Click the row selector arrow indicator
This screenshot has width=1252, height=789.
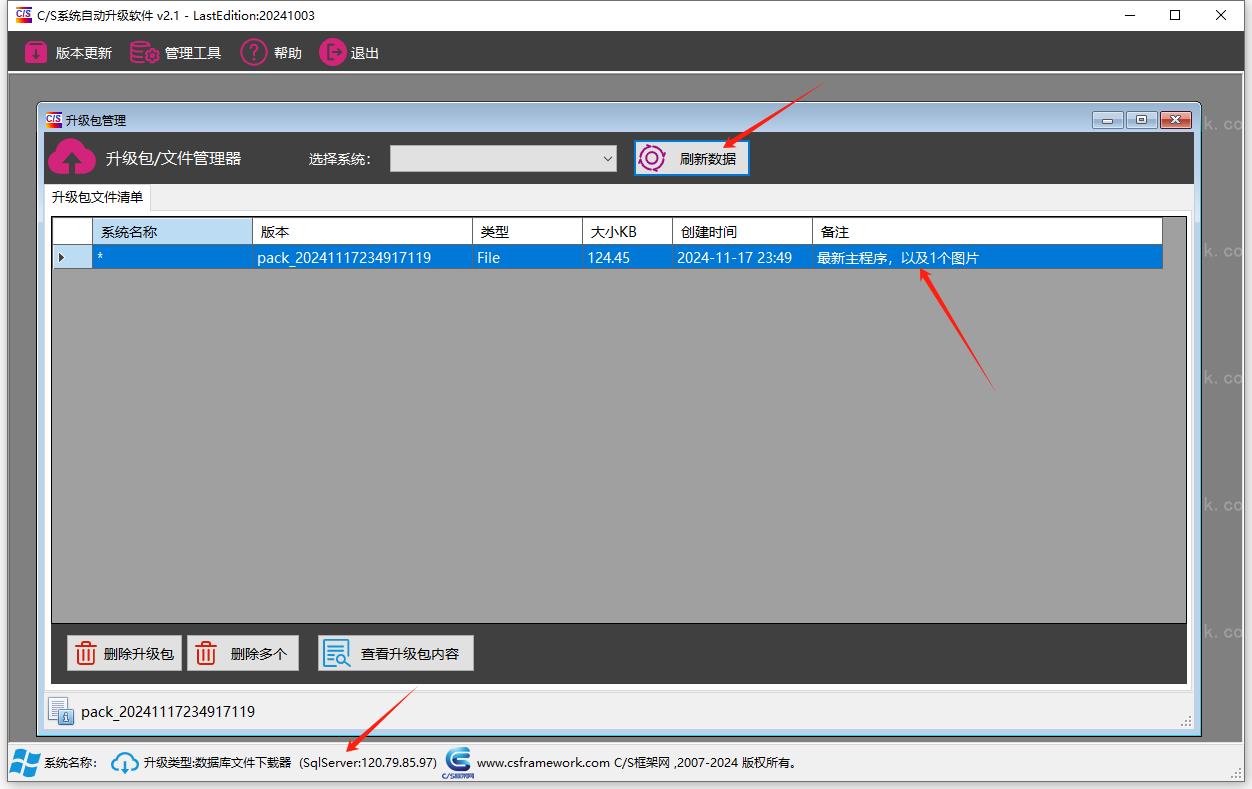click(x=62, y=258)
